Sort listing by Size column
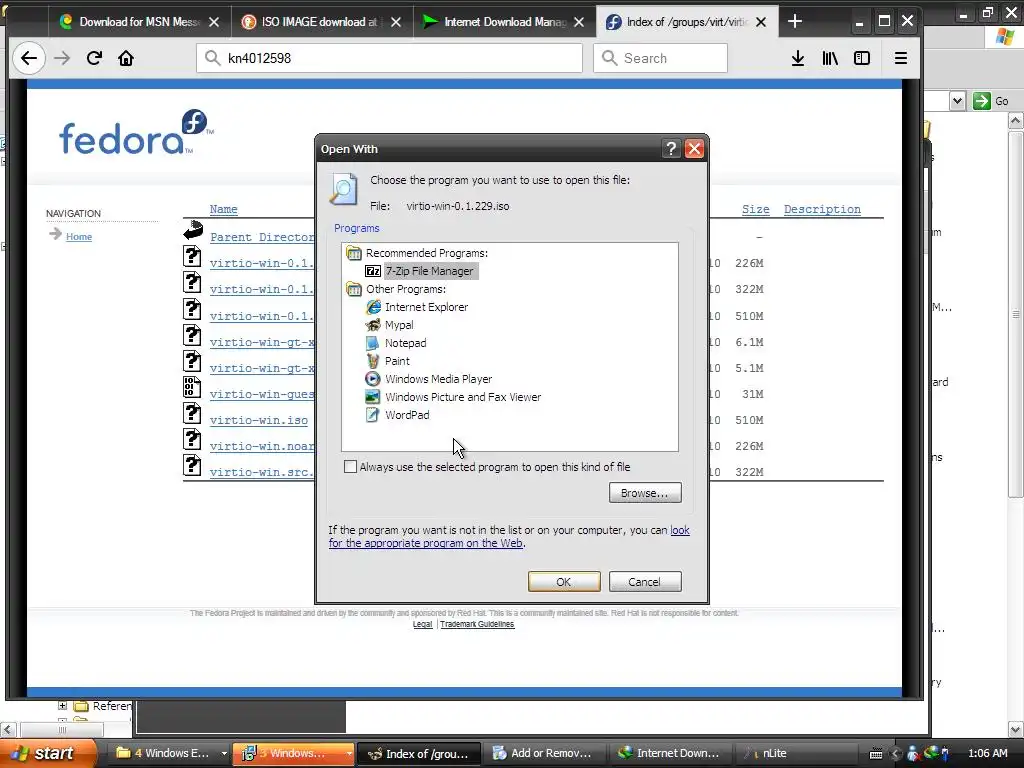The height and width of the screenshot is (768, 1024). tap(756, 209)
